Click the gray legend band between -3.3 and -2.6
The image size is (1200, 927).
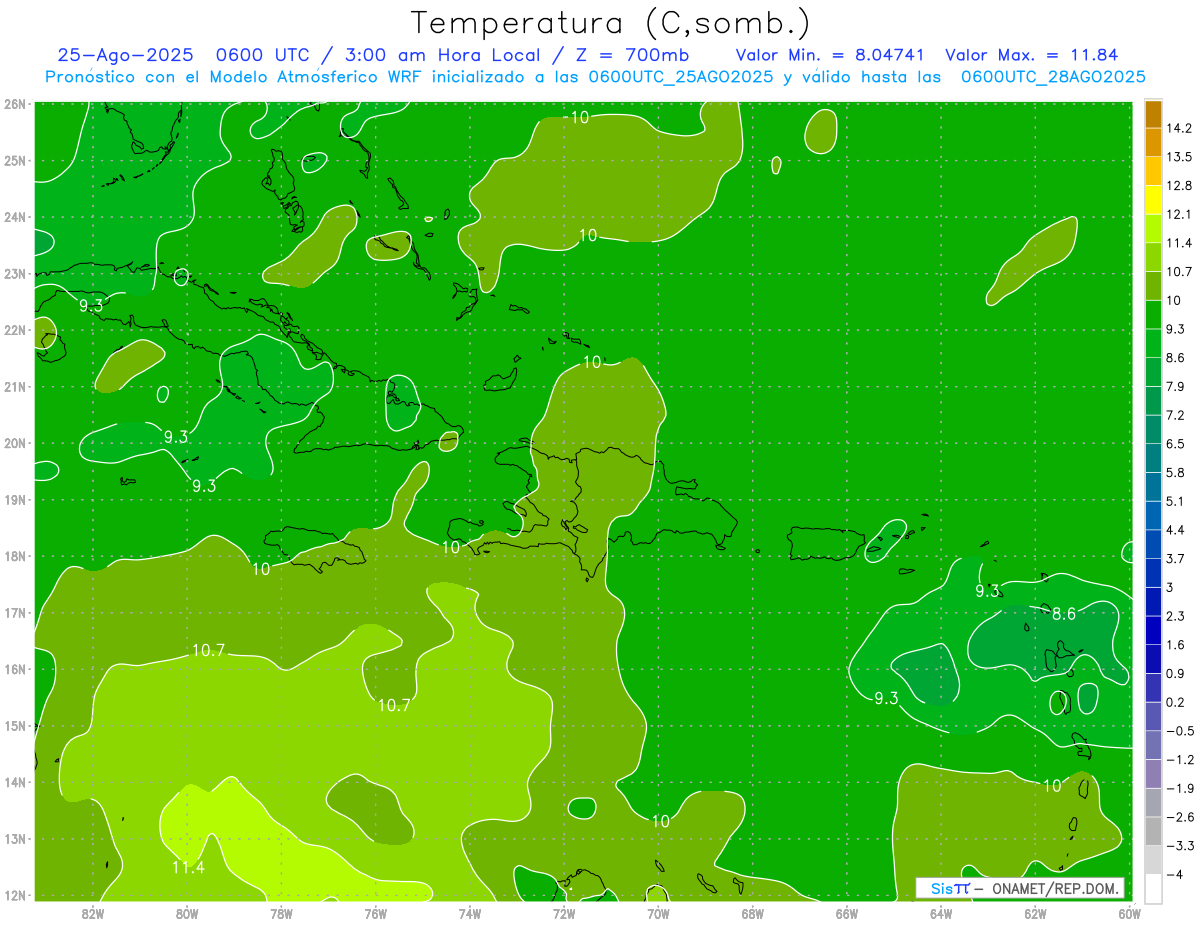1153,831
